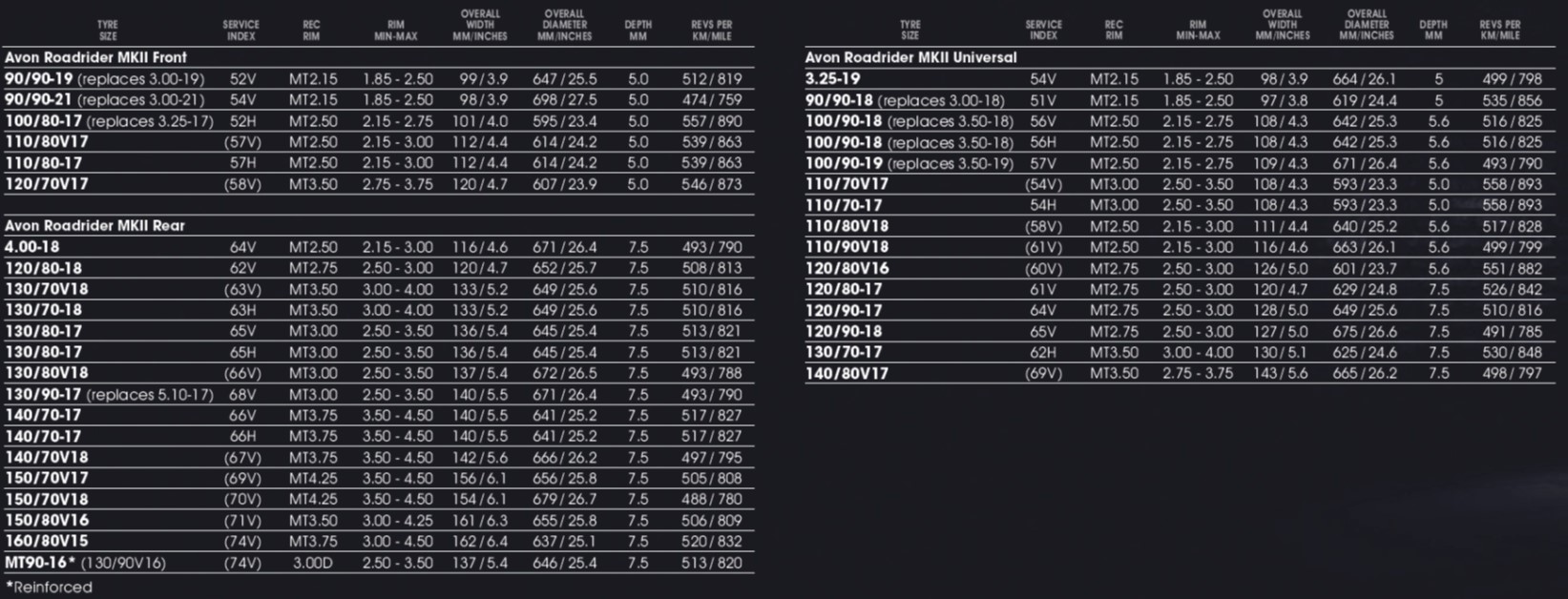The width and height of the screenshot is (1568, 599).
Task: Click the 160/80V15 tyre size entry
Action: (47, 542)
